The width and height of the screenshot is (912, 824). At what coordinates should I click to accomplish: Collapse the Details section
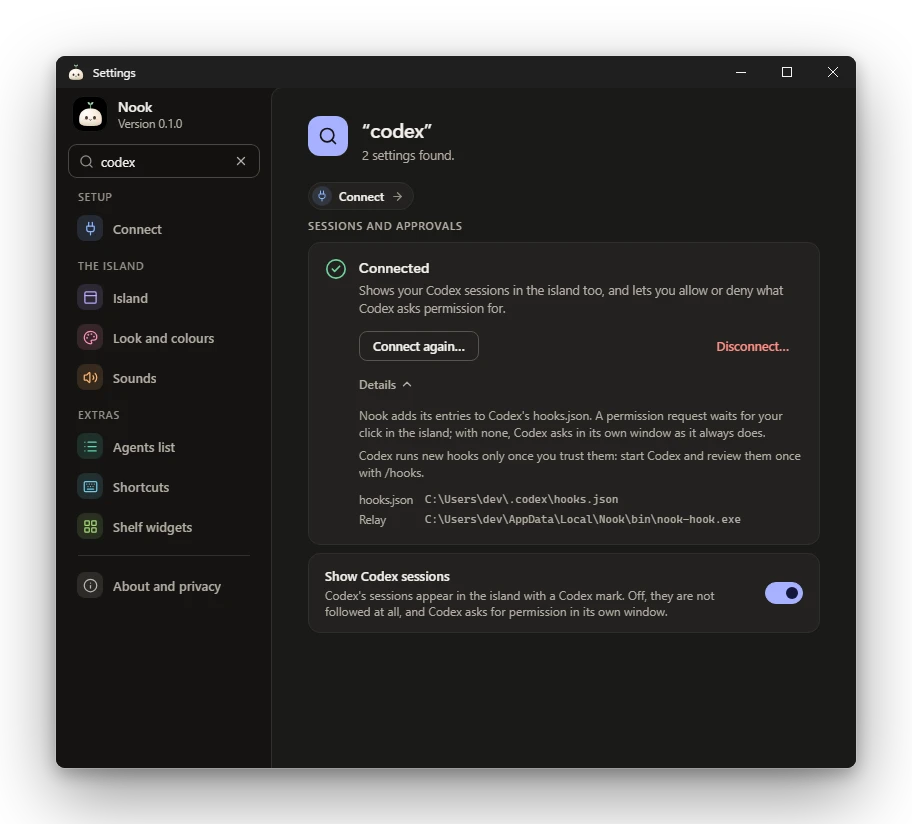[385, 384]
